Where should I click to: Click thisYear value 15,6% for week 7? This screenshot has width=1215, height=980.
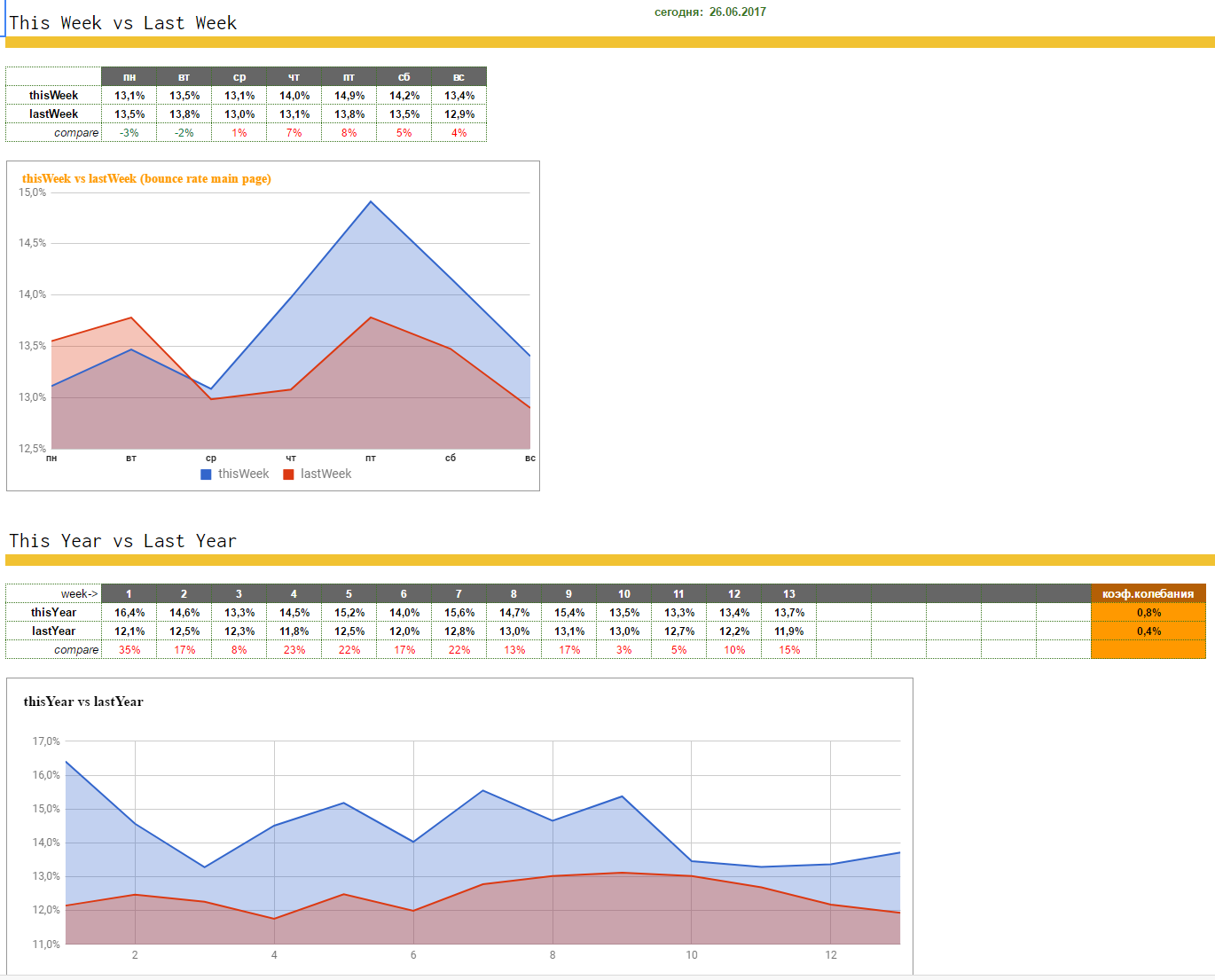459,613
